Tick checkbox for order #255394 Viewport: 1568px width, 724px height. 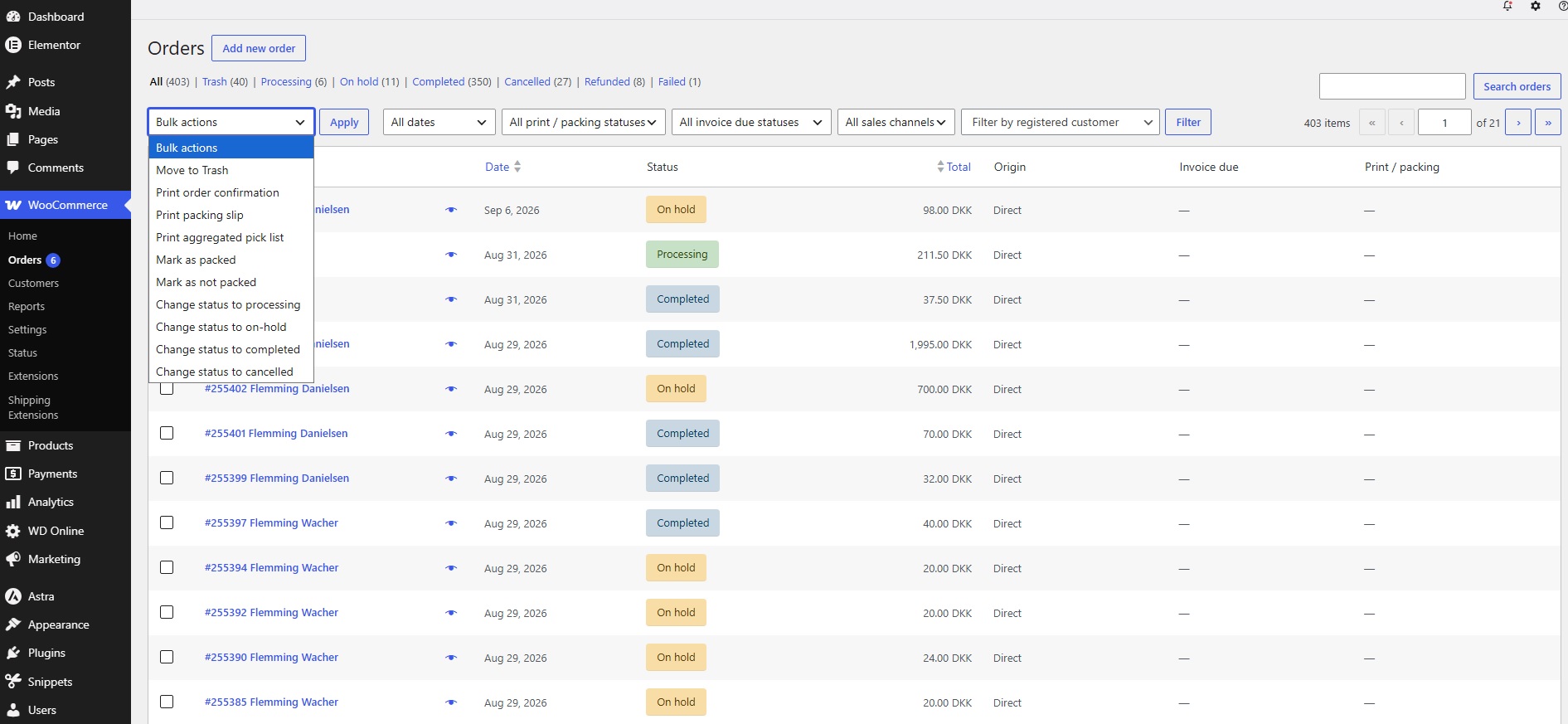[x=167, y=567]
